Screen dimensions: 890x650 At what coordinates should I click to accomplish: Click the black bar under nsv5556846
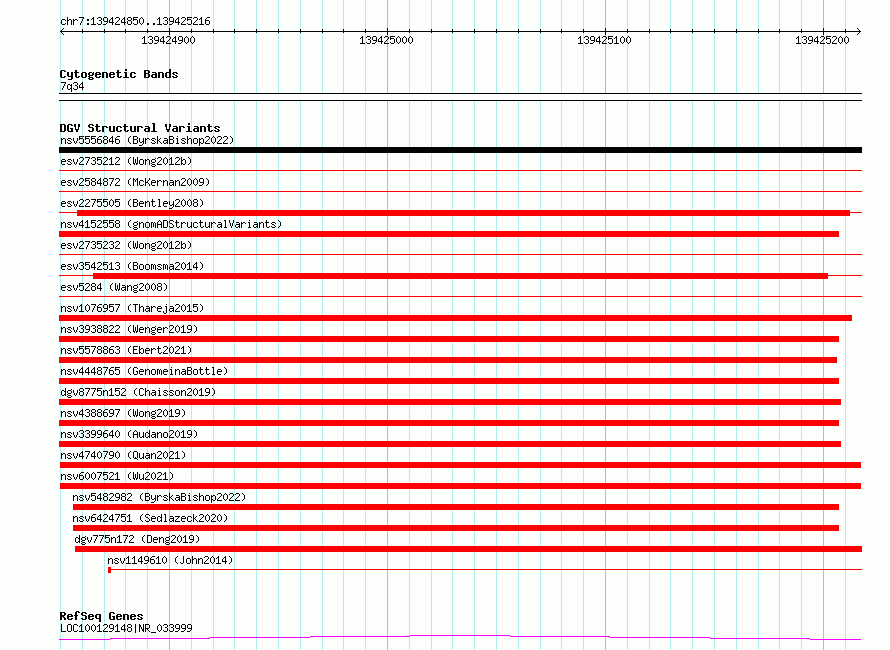tap(460, 150)
